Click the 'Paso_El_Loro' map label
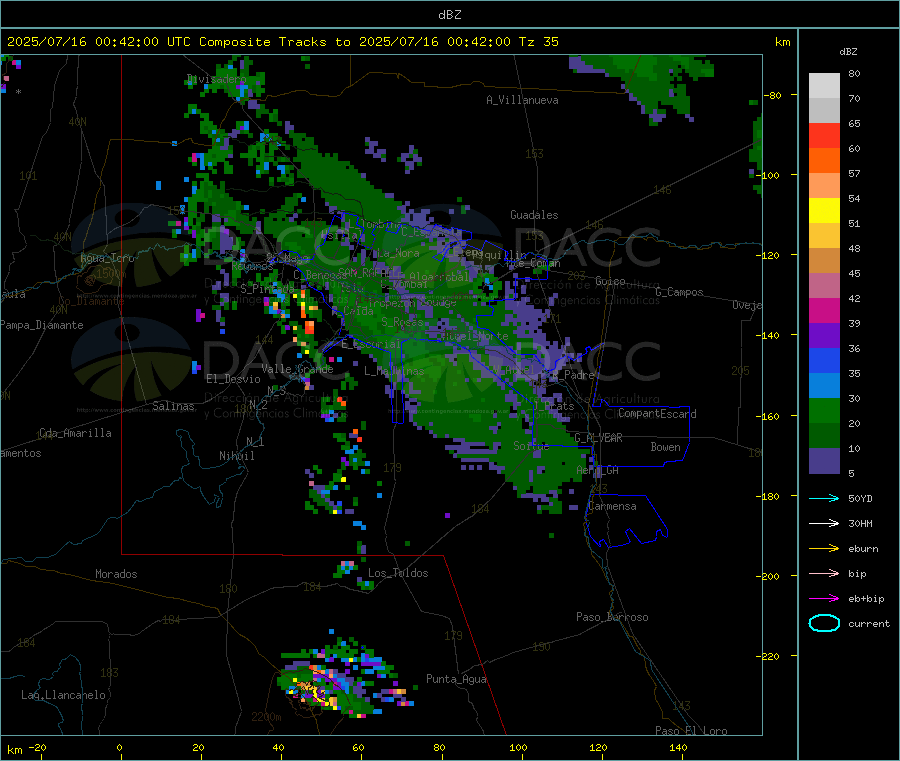 691,731
